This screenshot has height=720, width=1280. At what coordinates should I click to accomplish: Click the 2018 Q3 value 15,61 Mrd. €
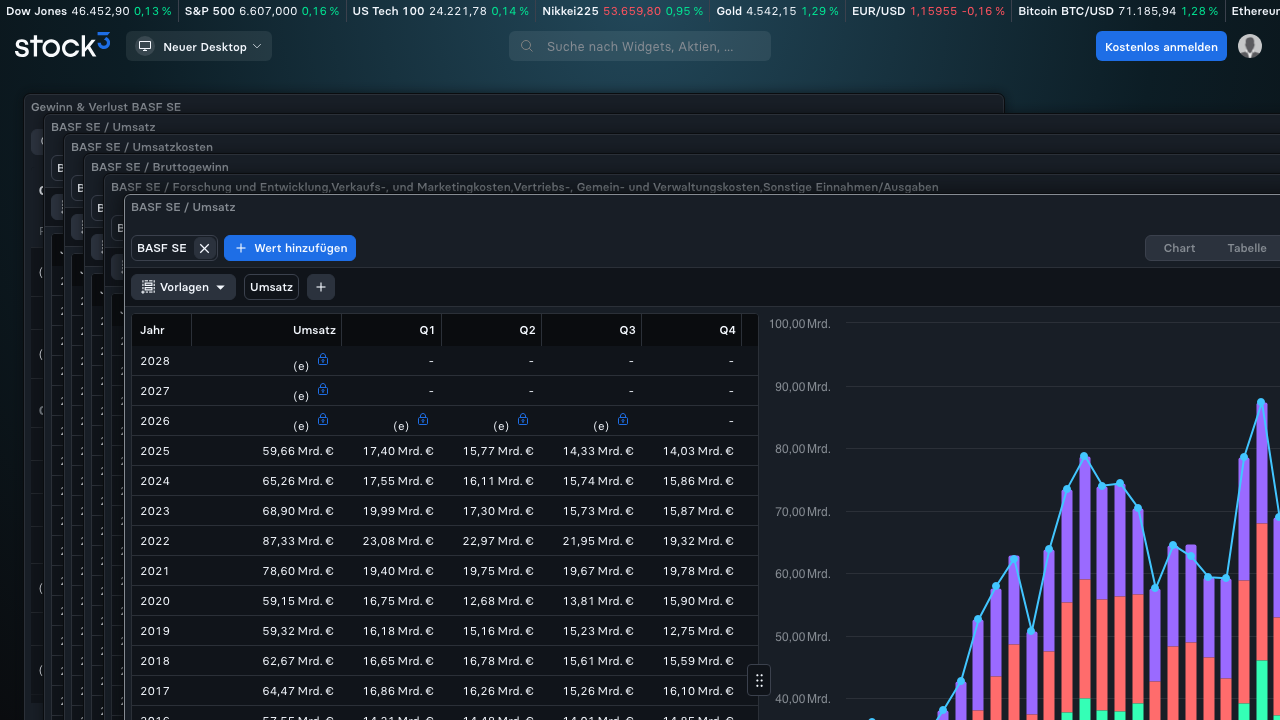coord(598,661)
